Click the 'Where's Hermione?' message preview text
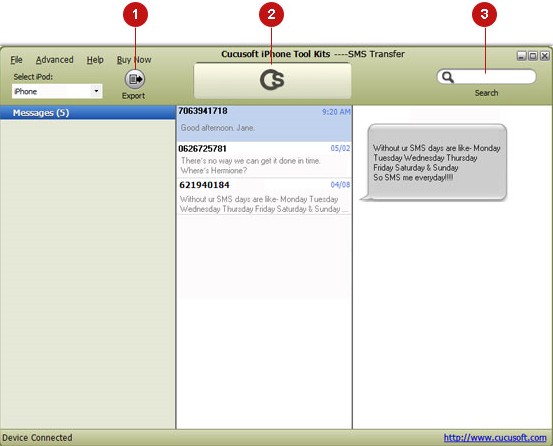553x446 pixels. [214, 171]
